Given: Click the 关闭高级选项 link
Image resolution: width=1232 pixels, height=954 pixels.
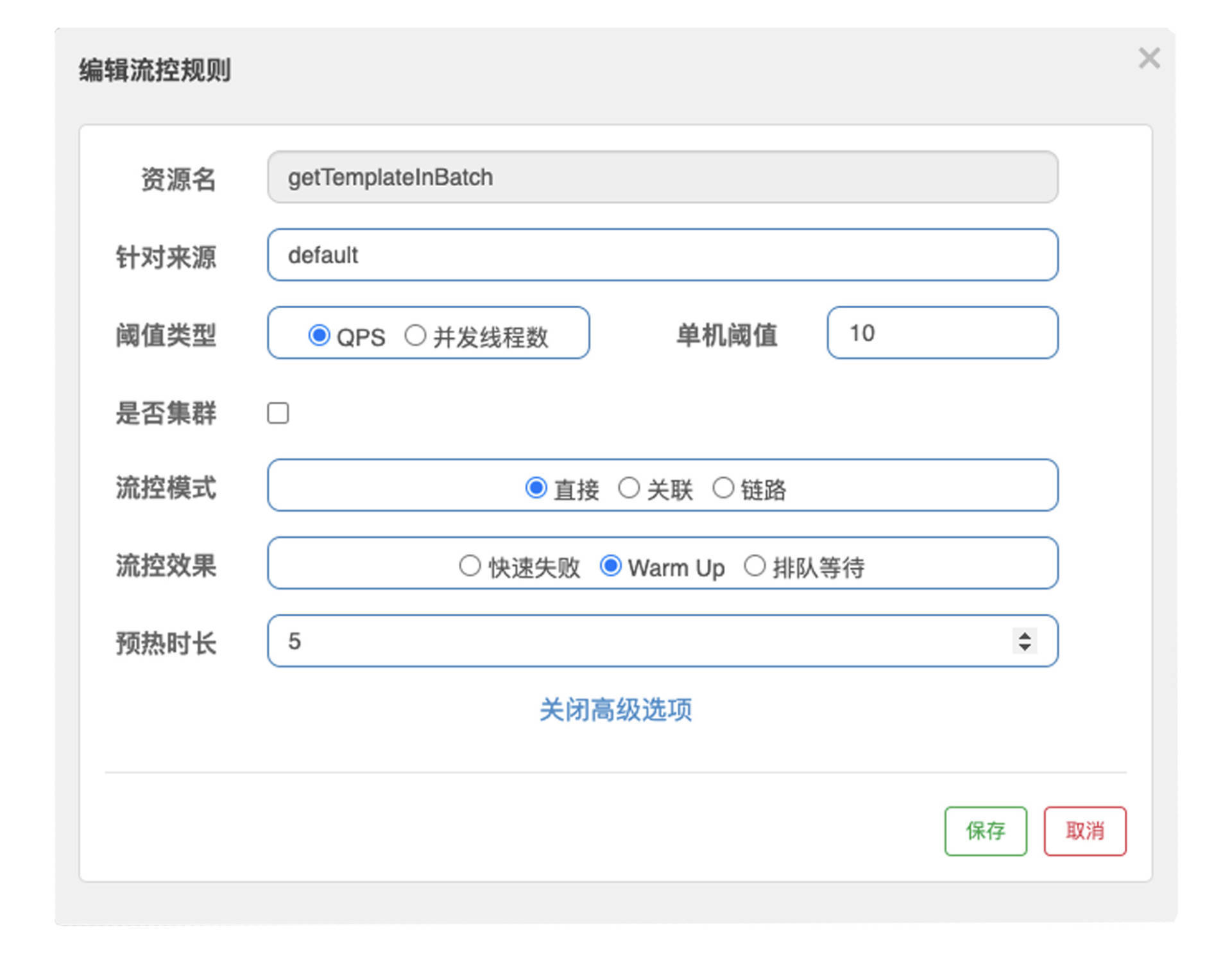Looking at the screenshot, I should tap(615, 709).
